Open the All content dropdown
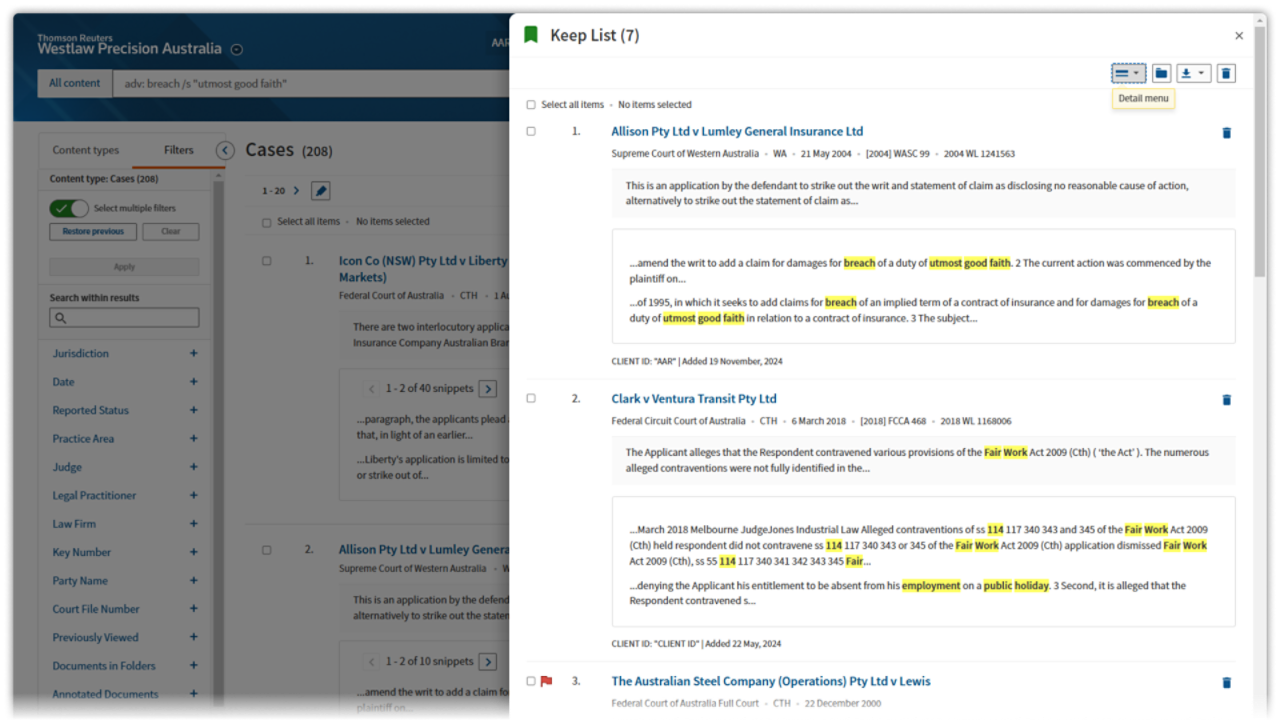 (x=75, y=83)
